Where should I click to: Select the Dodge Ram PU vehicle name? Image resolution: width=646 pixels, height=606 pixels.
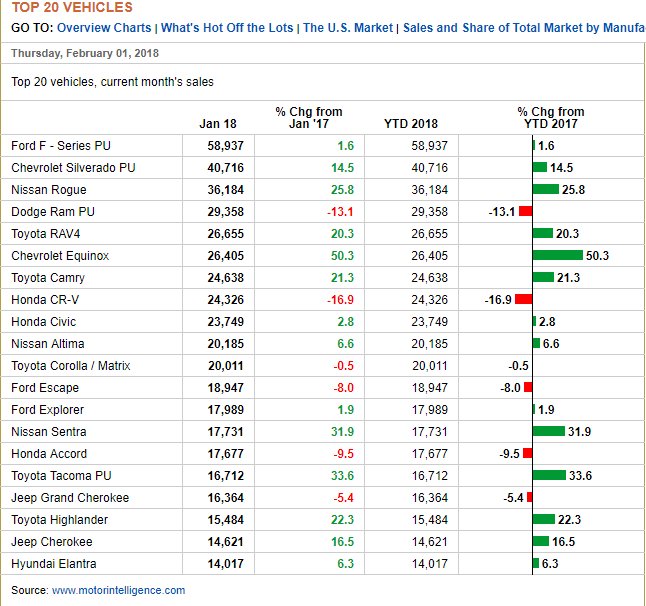[x=53, y=212]
